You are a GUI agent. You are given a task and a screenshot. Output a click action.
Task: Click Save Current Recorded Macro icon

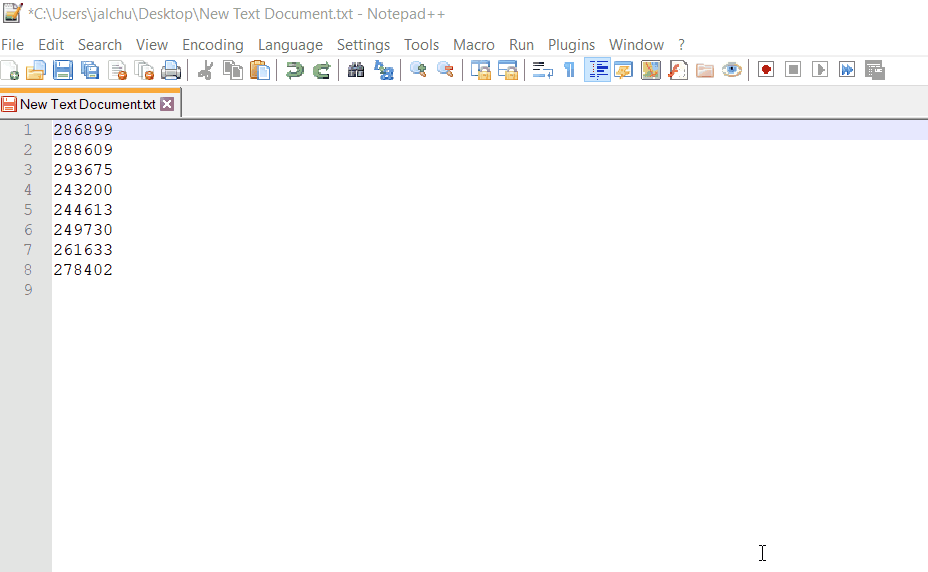click(x=874, y=70)
